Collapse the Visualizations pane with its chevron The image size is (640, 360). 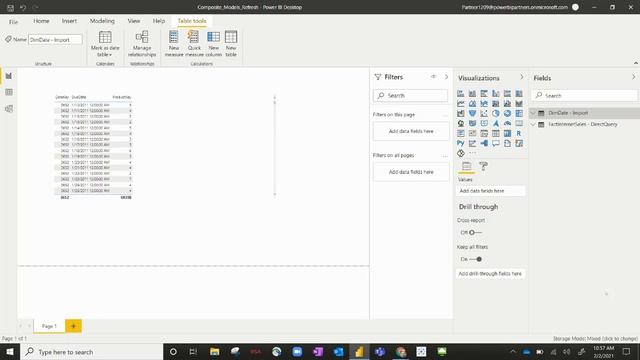click(x=521, y=77)
